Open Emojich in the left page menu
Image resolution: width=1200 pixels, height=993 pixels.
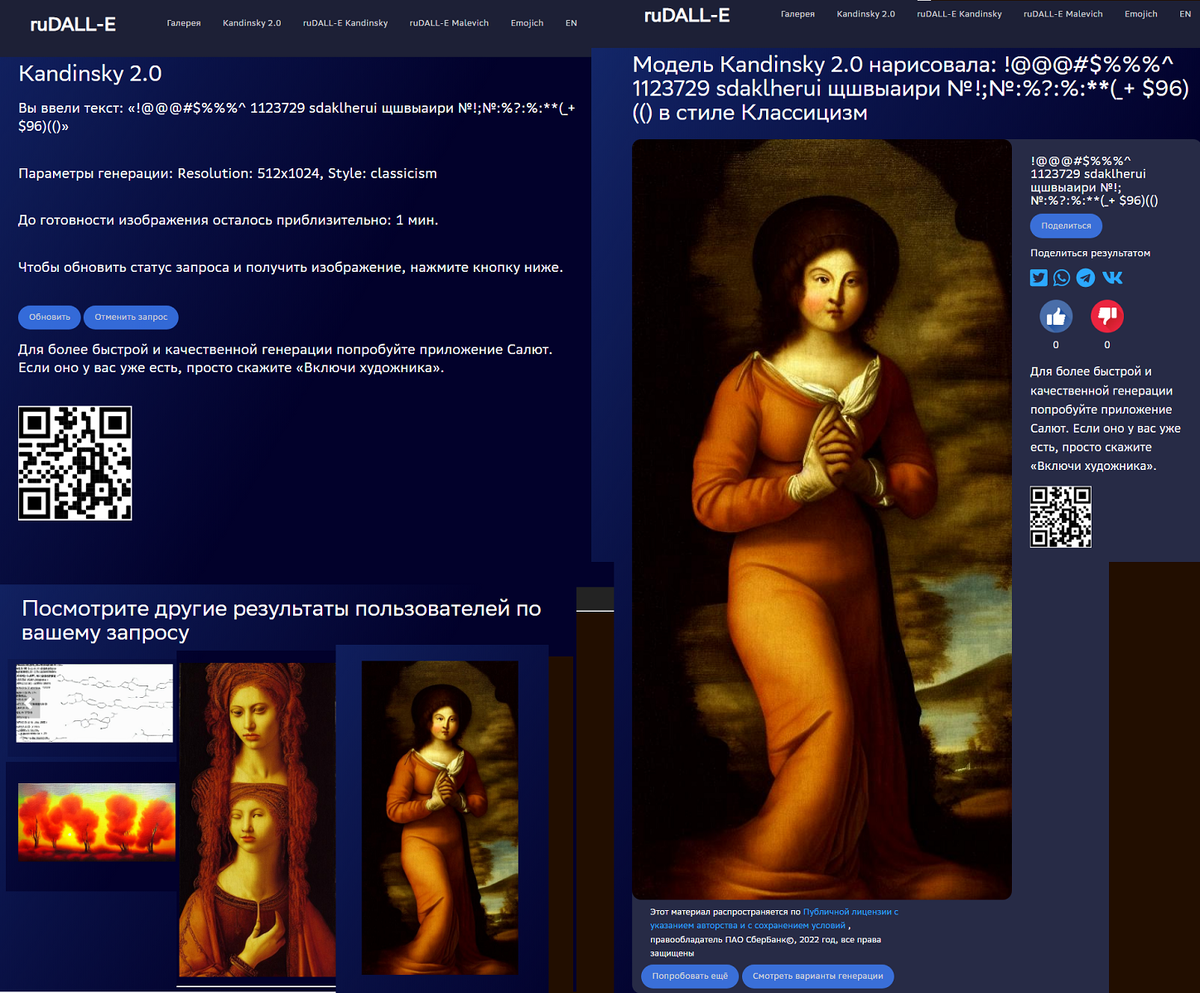527,23
